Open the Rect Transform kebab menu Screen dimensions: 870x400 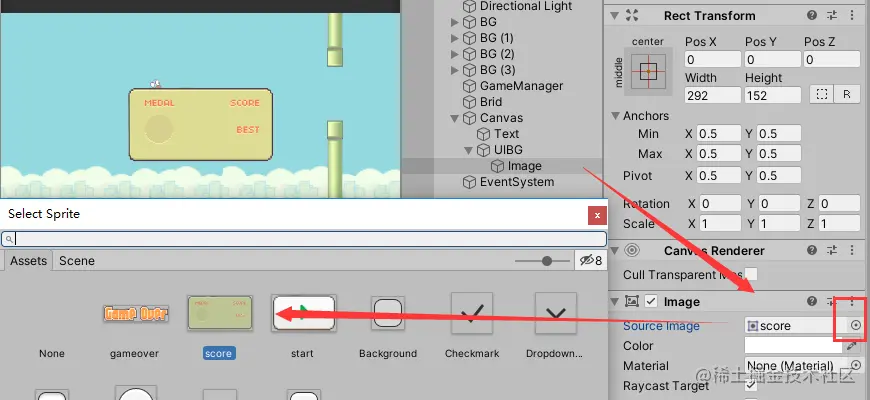pyautogui.click(x=852, y=16)
